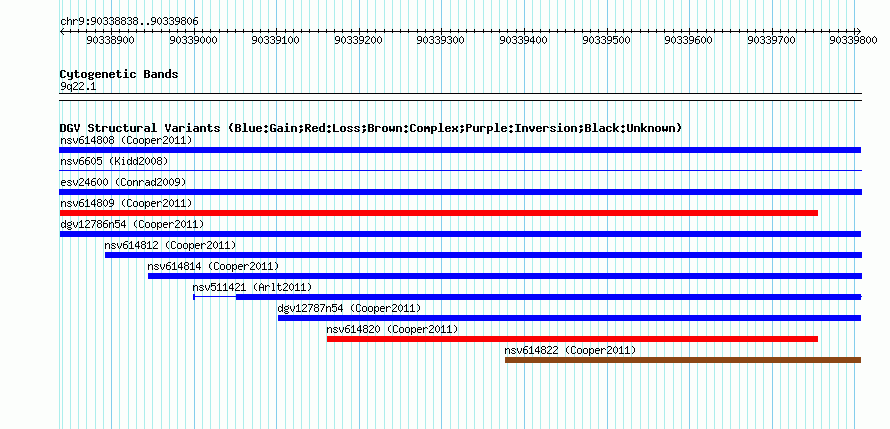Click the chr9:90338838..90339806 region label
Image resolution: width=890 pixels, height=429 pixels.
click(129, 22)
